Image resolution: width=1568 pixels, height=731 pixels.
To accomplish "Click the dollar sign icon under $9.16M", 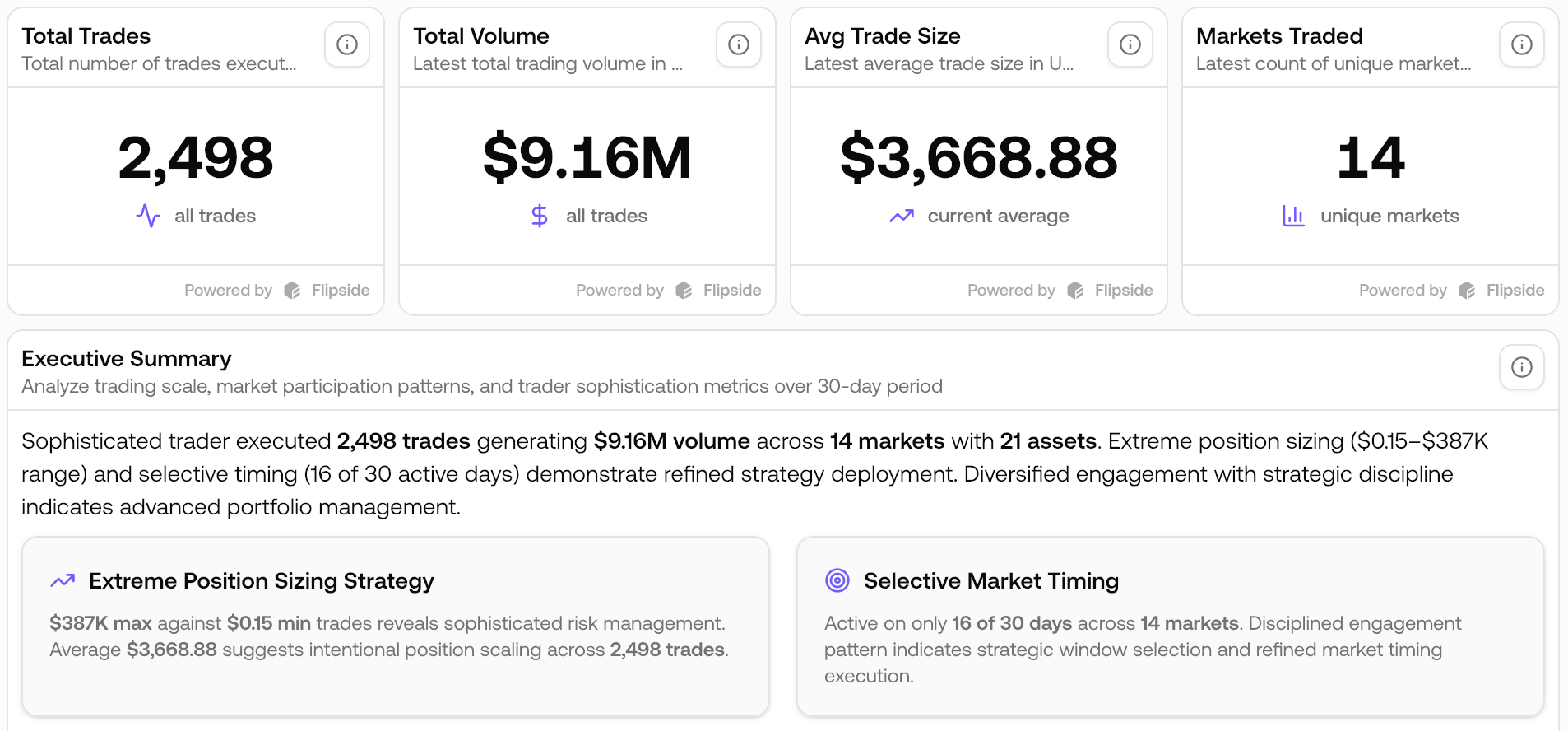I will [x=540, y=216].
